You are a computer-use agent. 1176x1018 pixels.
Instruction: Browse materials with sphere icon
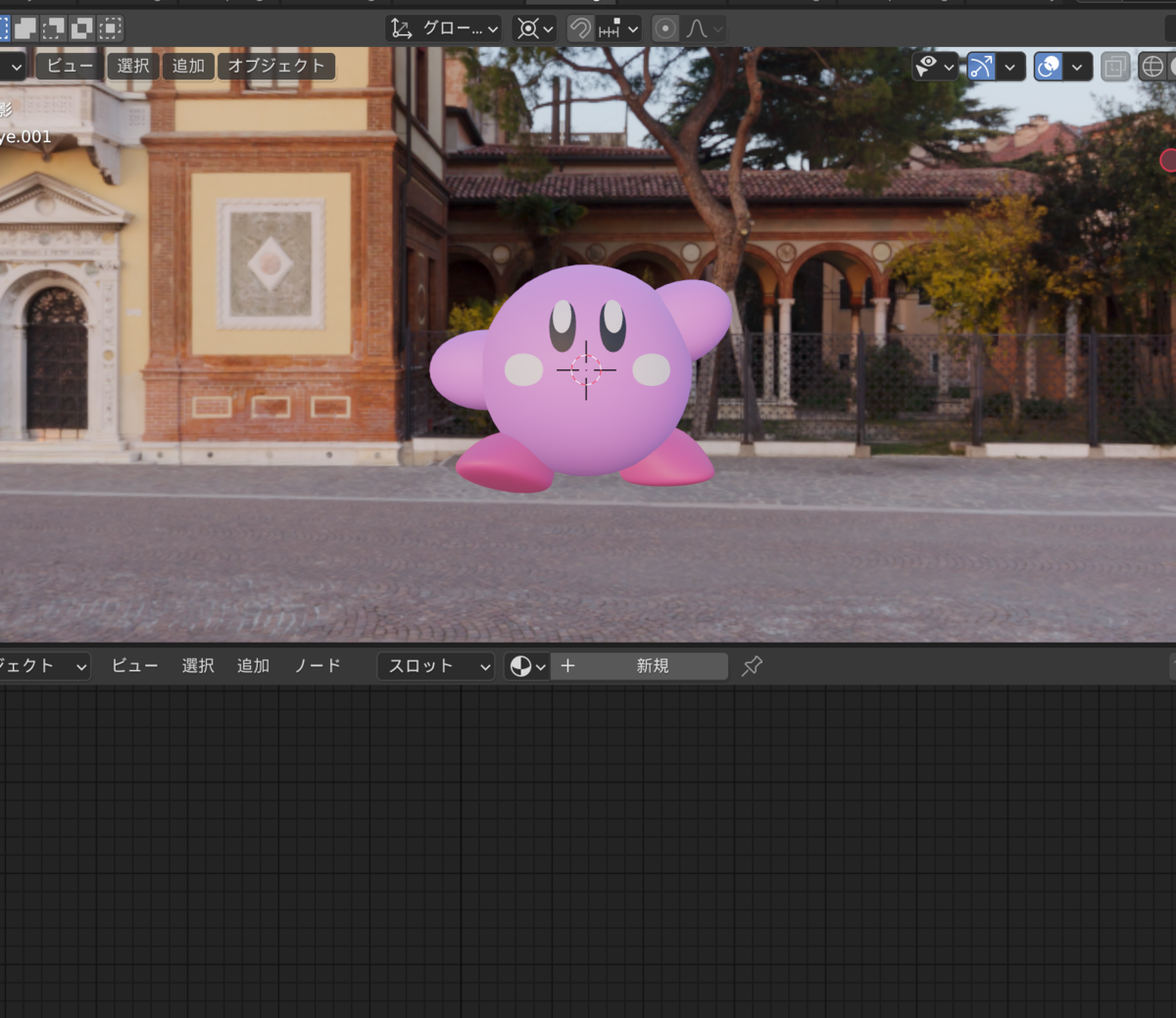coord(527,666)
